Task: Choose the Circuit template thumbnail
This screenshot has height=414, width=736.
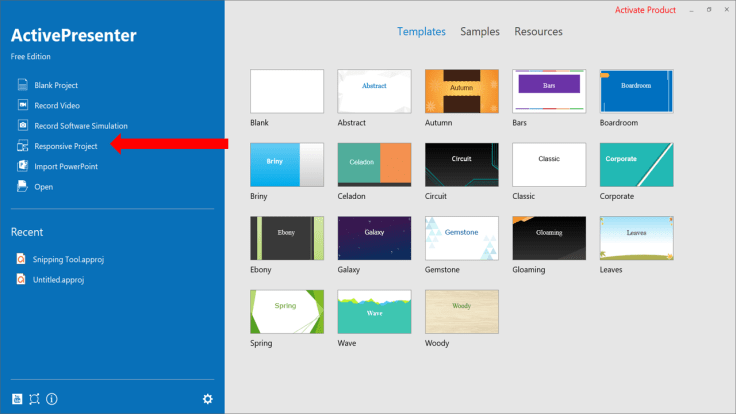Action: click(x=462, y=165)
